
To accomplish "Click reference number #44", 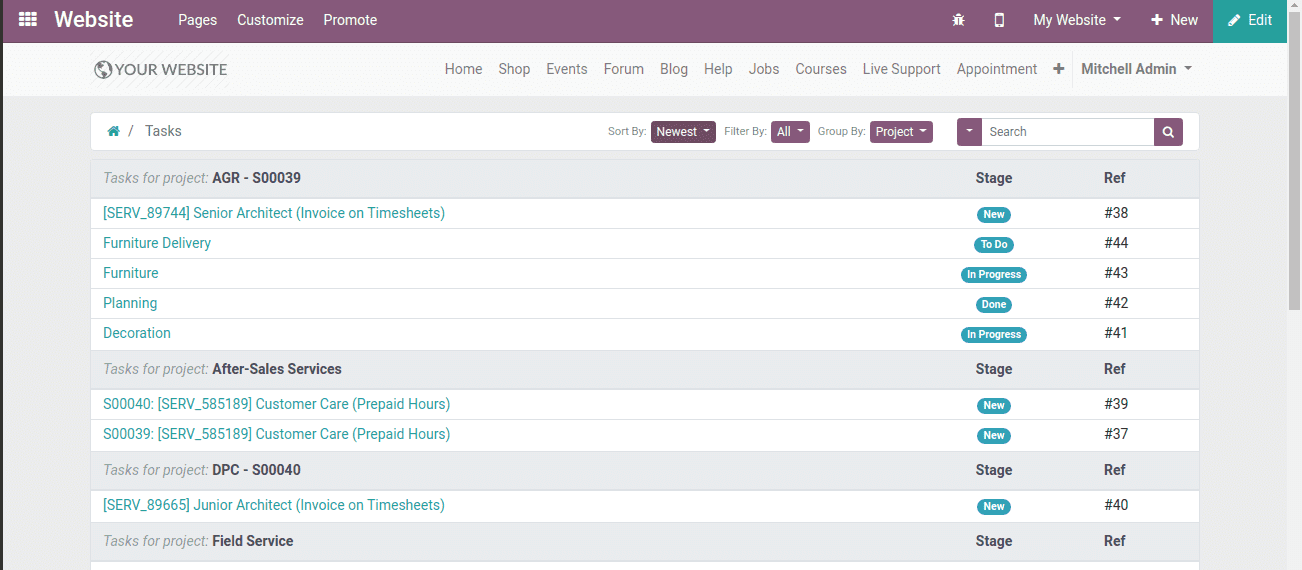I will tap(1116, 243).
